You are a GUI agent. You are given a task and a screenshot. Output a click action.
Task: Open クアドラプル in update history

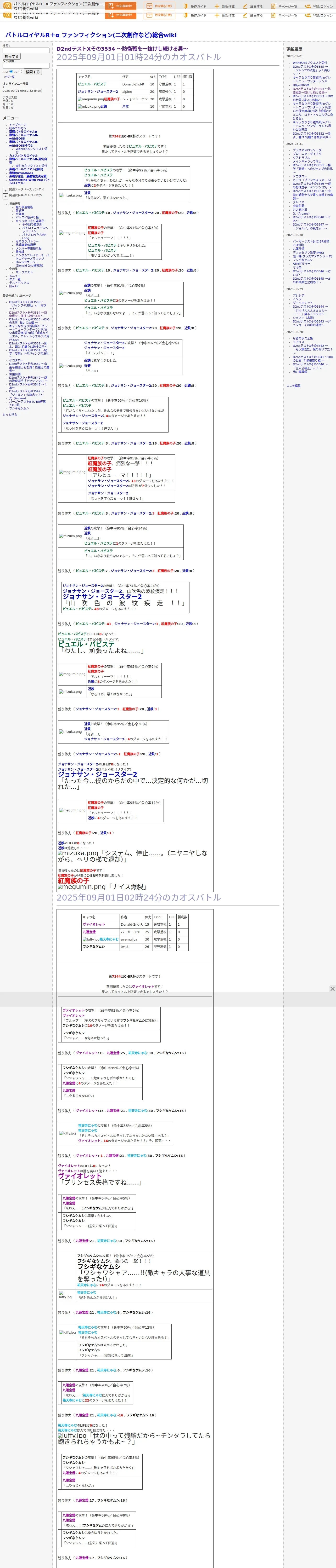(x=301, y=158)
